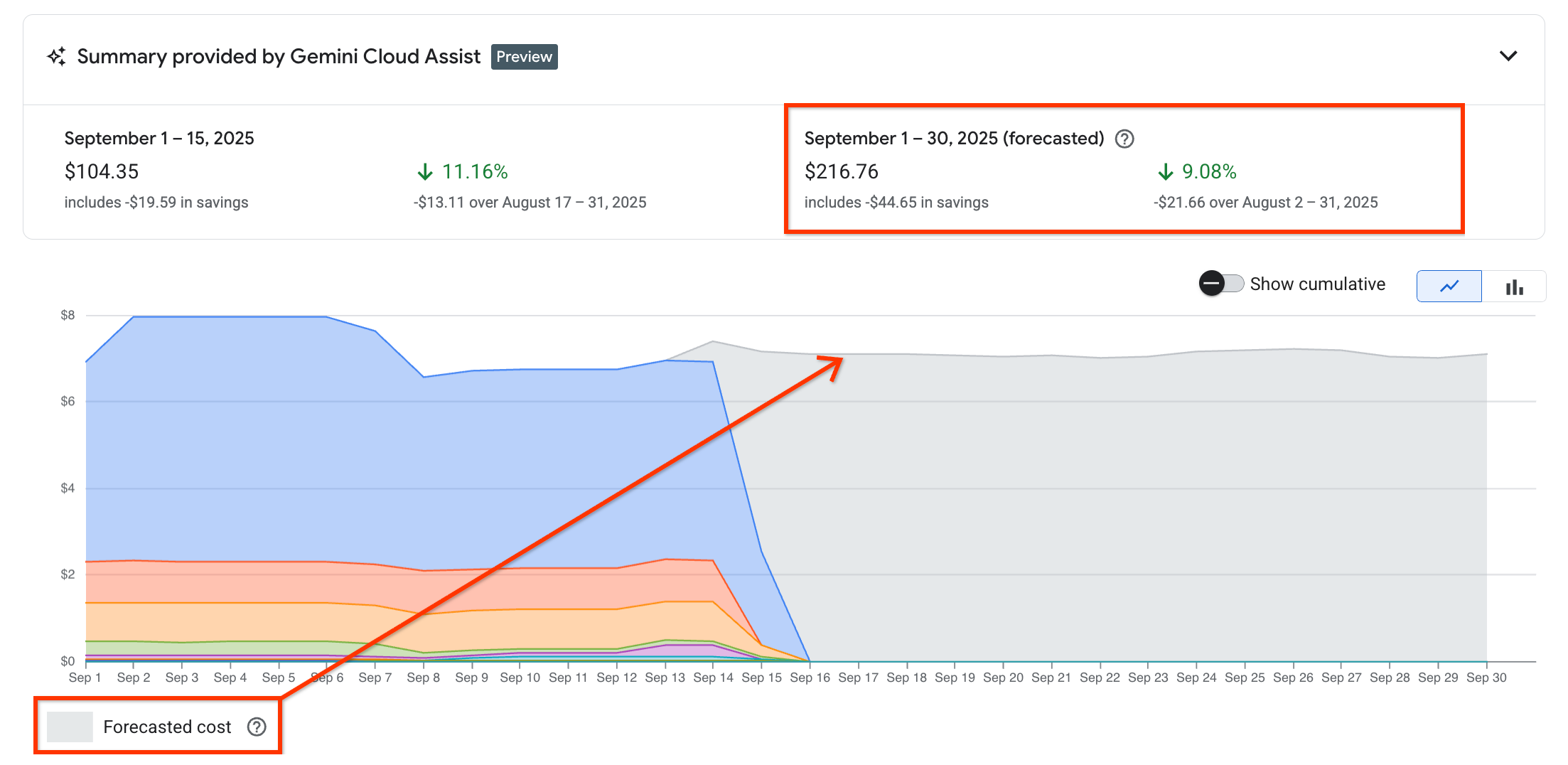Click the Preview badge
This screenshot has width=1568, height=765.
pos(524,57)
